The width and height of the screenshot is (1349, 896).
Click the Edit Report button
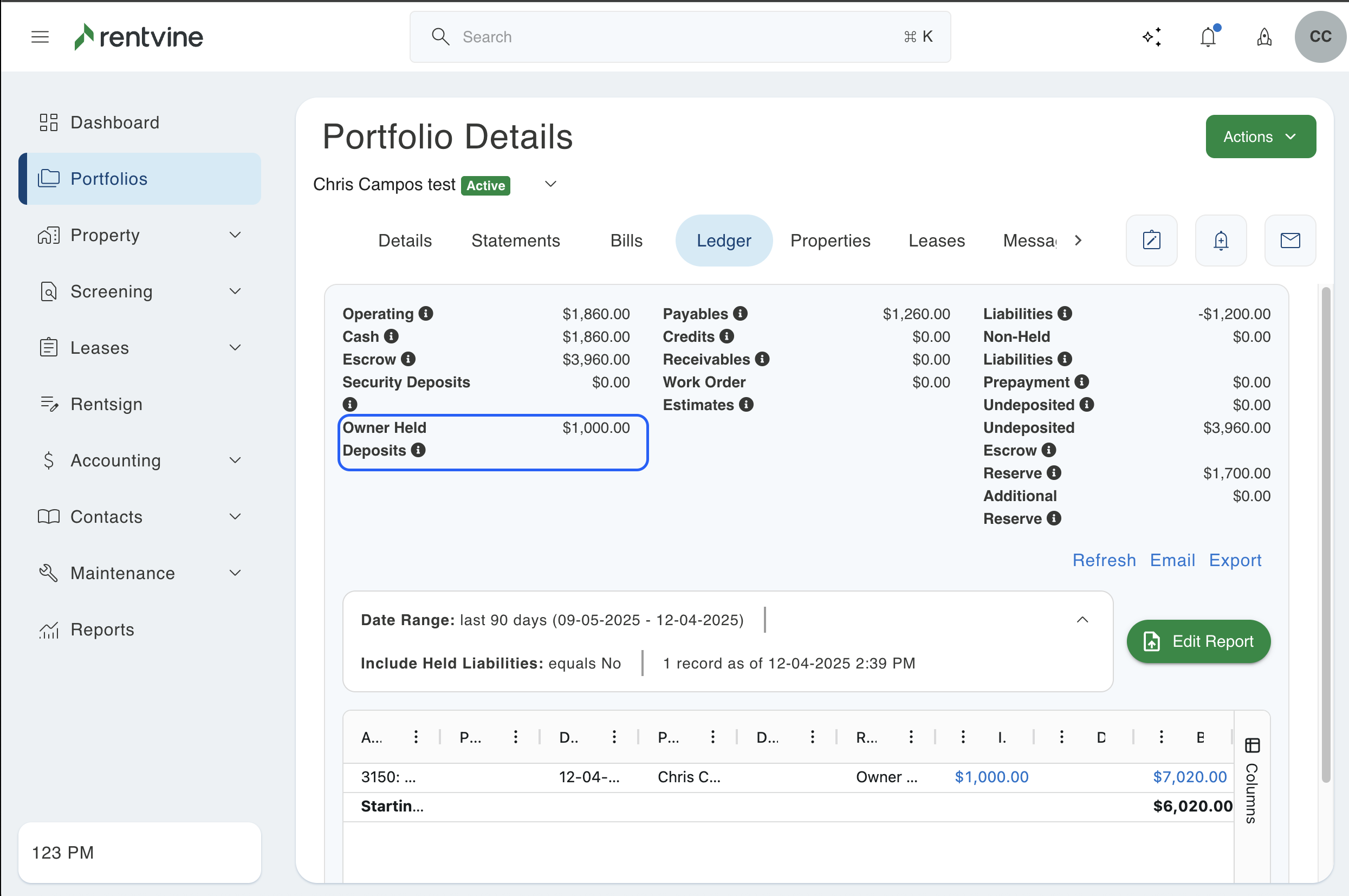(x=1198, y=641)
